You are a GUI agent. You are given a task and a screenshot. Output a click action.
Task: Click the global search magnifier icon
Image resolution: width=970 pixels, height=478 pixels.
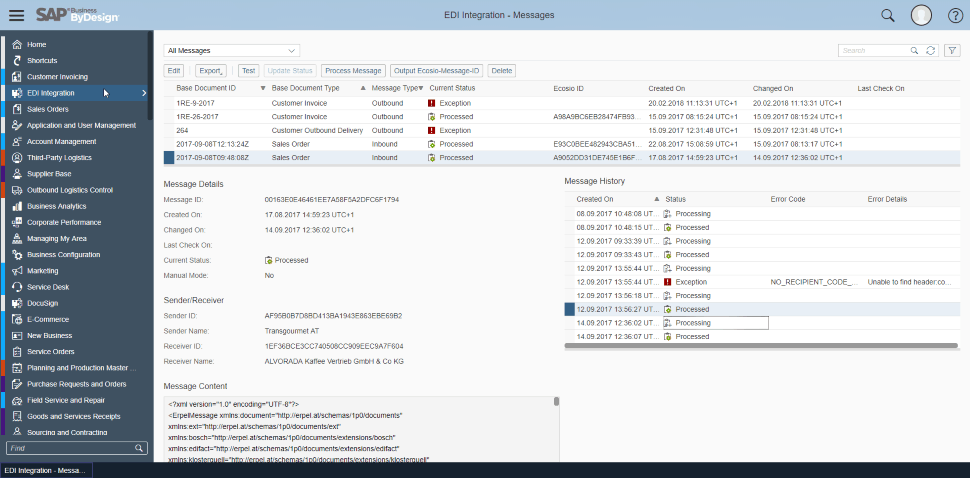point(887,15)
